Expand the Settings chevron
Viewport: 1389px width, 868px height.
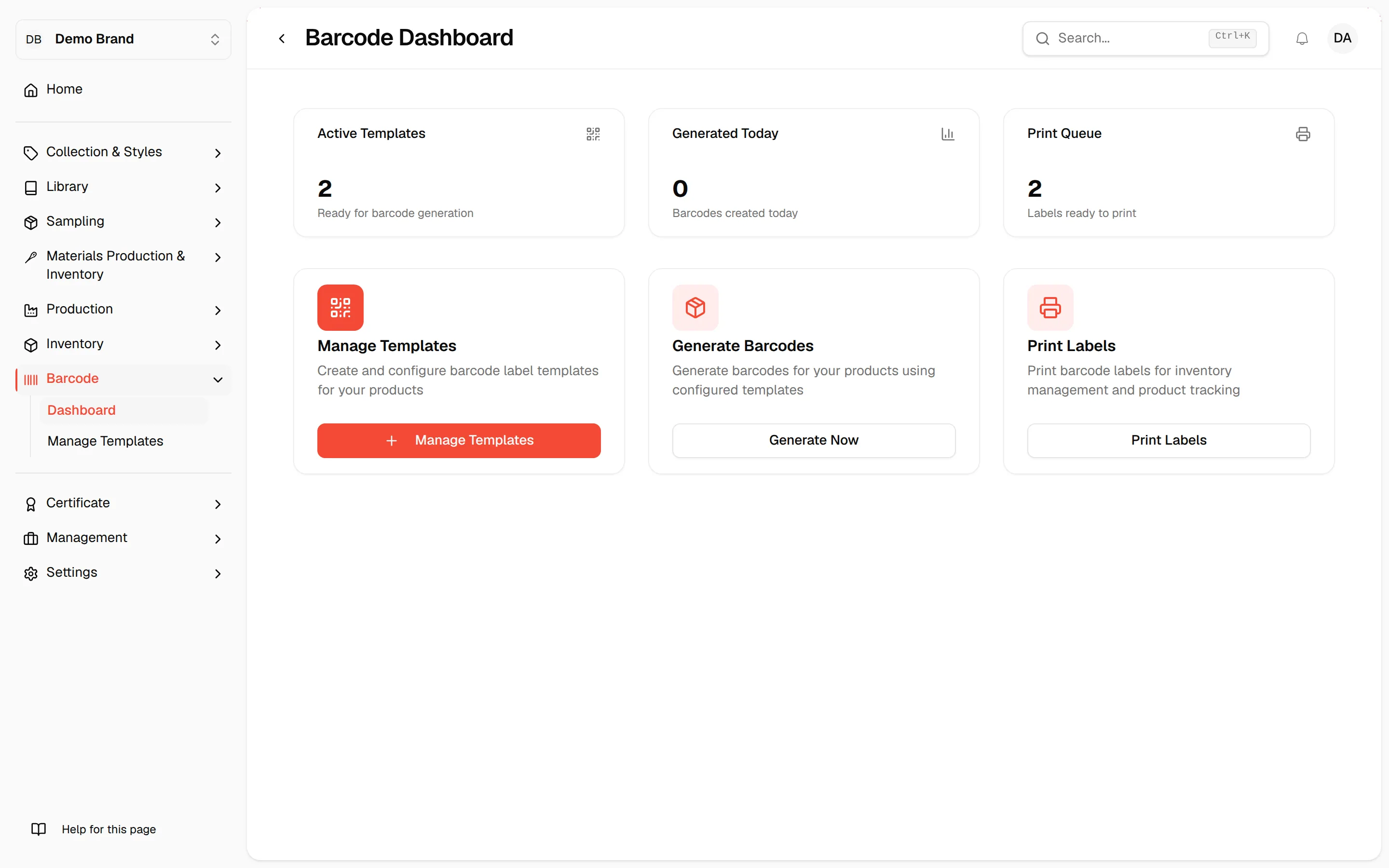click(x=218, y=573)
